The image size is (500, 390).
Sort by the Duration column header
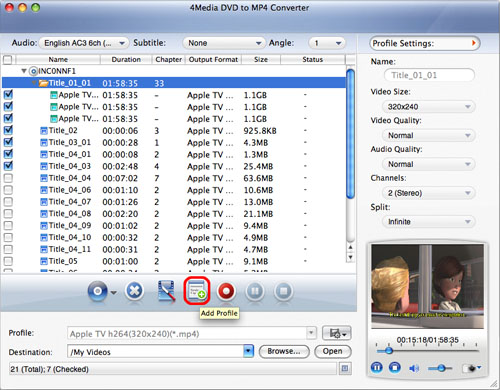126,60
